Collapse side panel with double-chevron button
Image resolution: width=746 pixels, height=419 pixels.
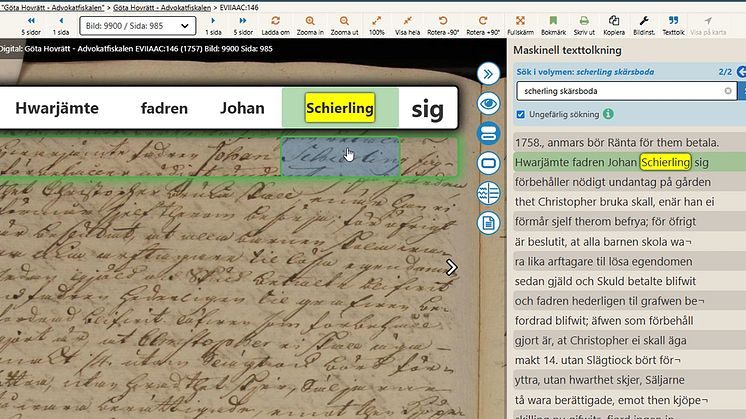tap(488, 73)
